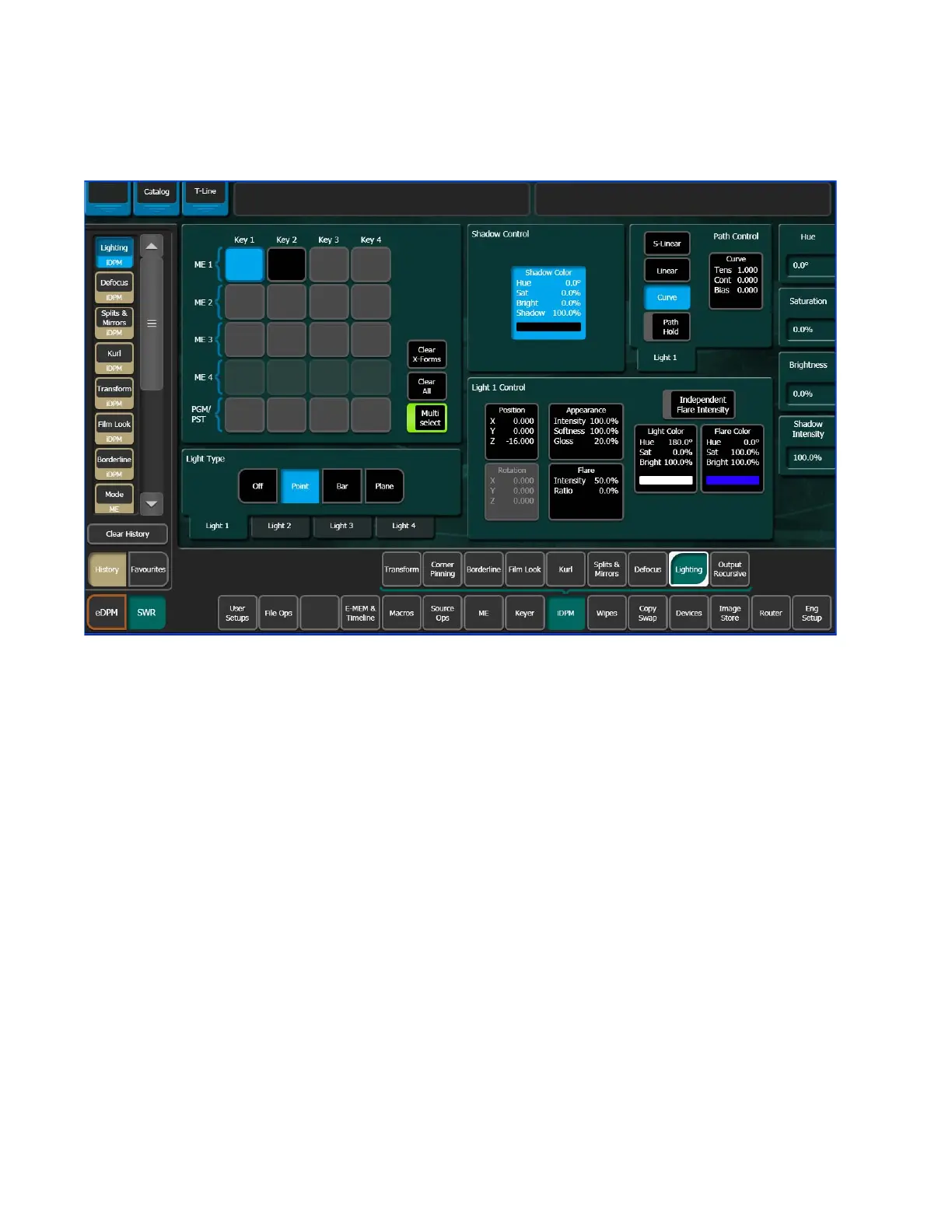Set light type to Plane
The height and width of the screenshot is (1232, 952).
[x=384, y=486]
